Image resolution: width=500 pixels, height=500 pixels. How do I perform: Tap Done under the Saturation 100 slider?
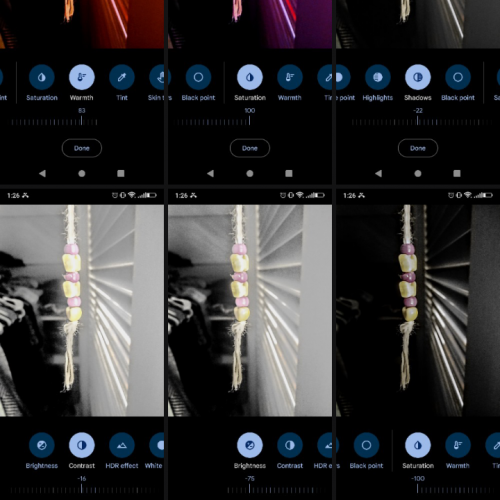pos(250,148)
